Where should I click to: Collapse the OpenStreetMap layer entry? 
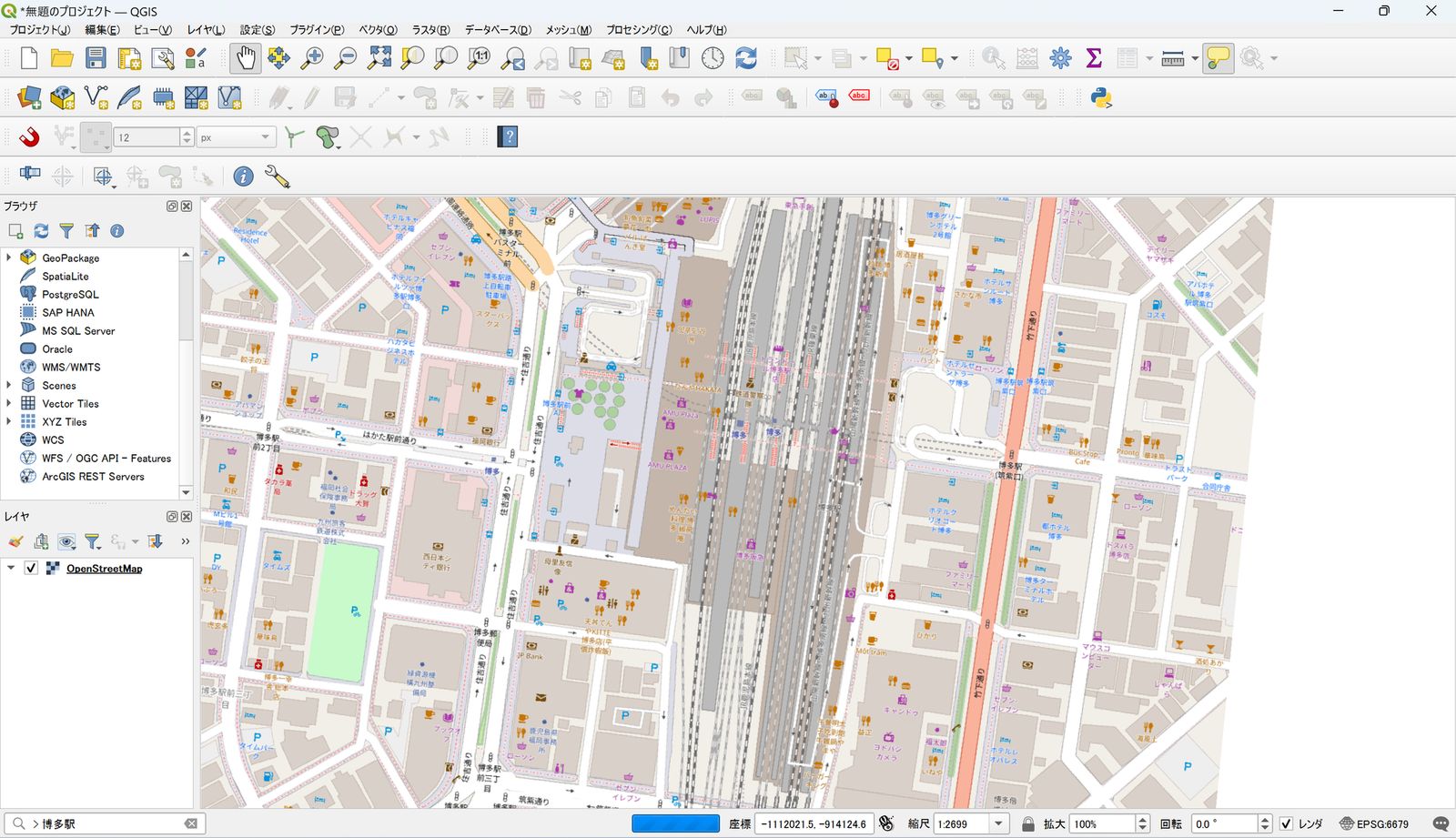[11, 568]
